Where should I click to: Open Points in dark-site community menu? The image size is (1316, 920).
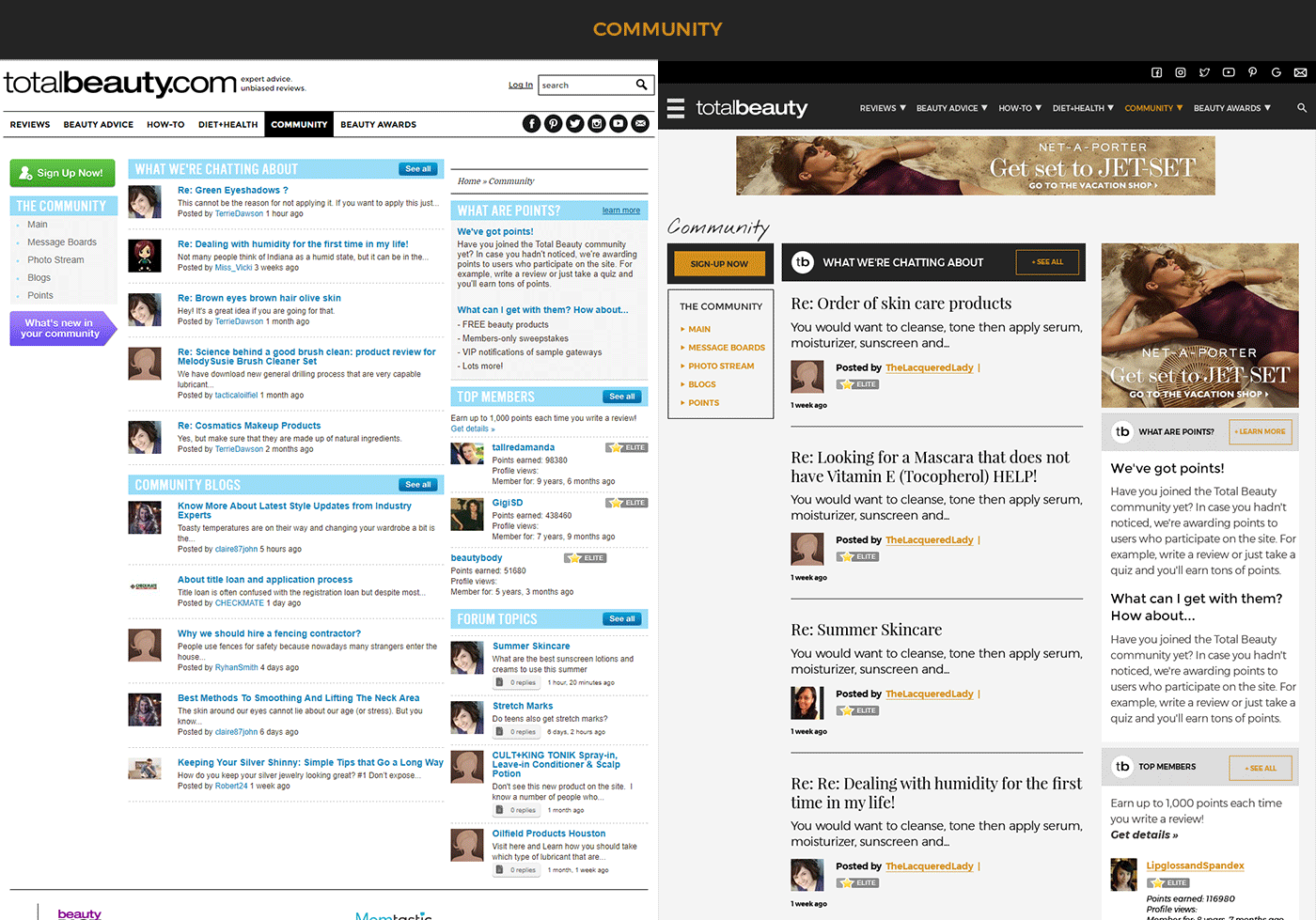pos(704,403)
